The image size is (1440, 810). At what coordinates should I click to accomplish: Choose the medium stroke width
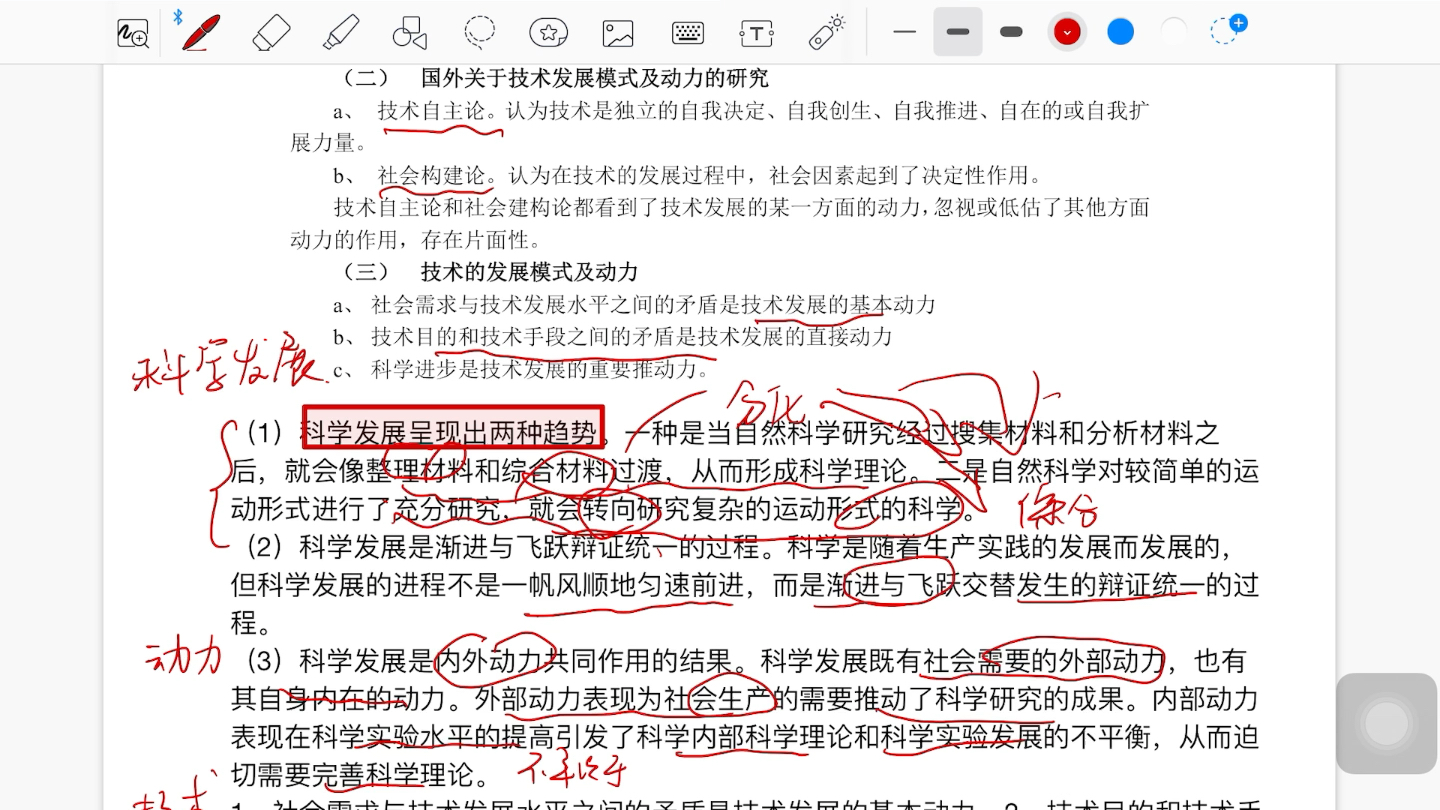[958, 32]
